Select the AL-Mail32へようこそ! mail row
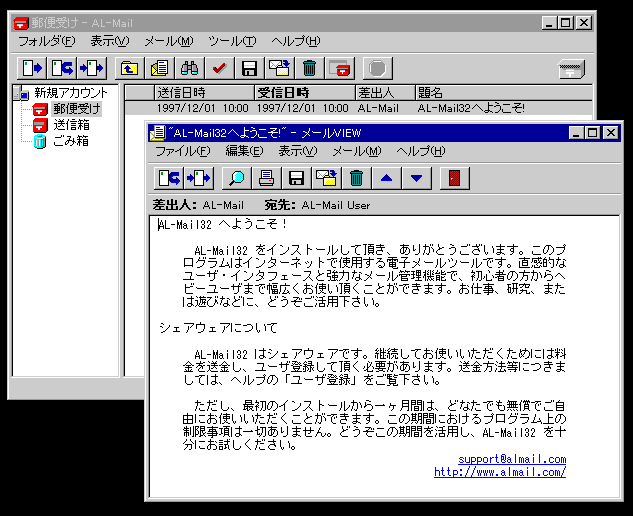Screen dimensions: 633x516 click(358, 108)
